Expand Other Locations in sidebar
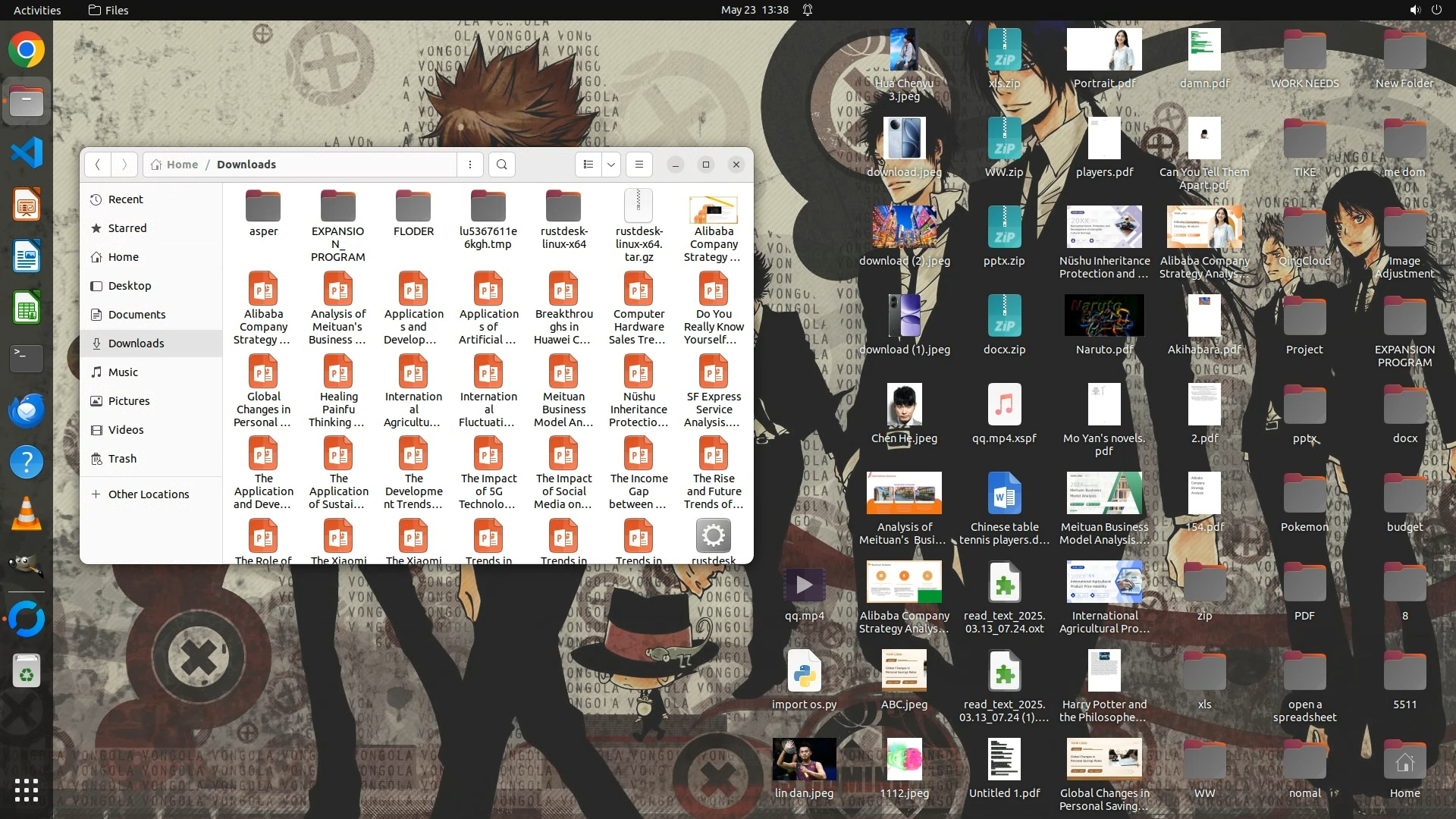The width and height of the screenshot is (1456, 819). point(148,494)
